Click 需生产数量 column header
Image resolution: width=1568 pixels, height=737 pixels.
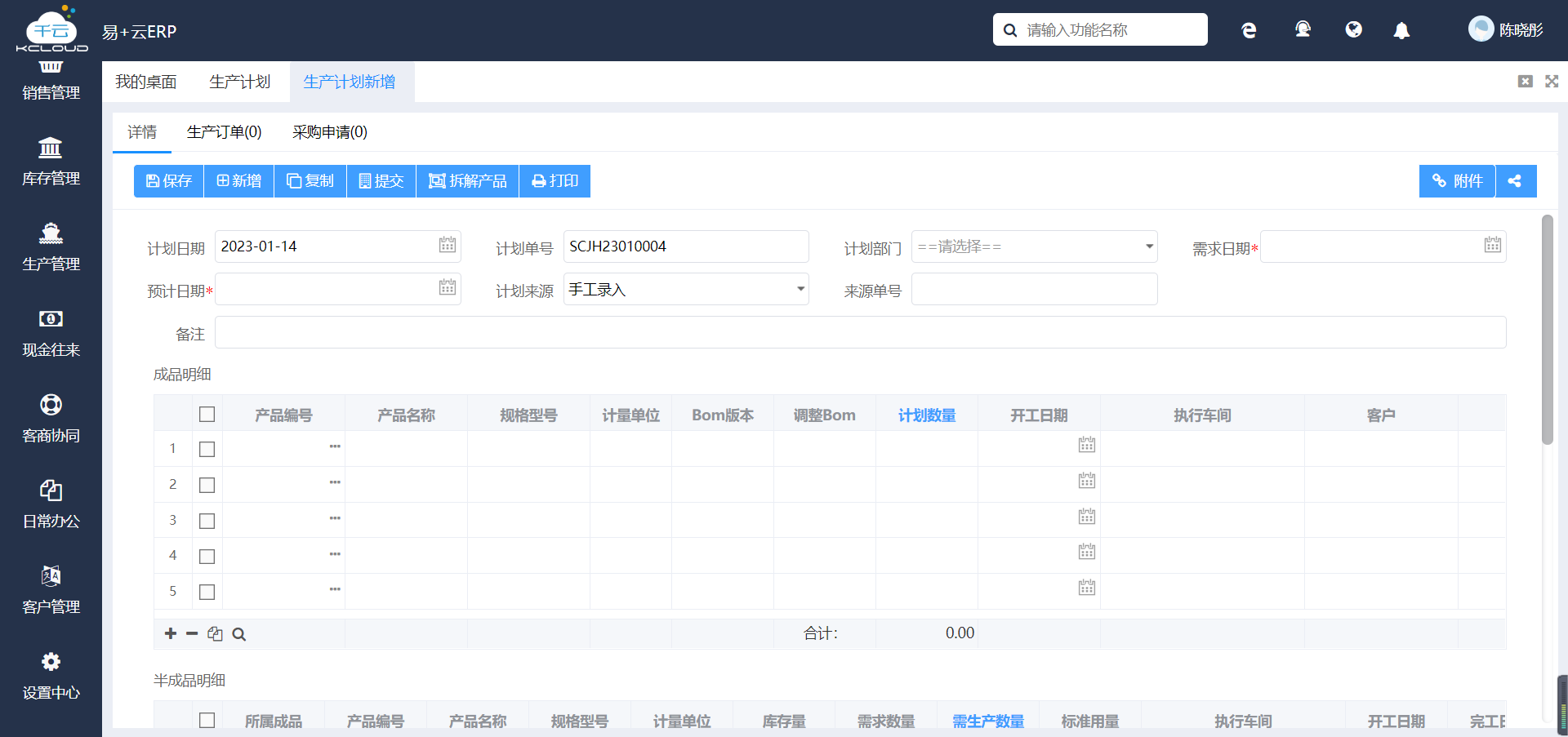988,721
